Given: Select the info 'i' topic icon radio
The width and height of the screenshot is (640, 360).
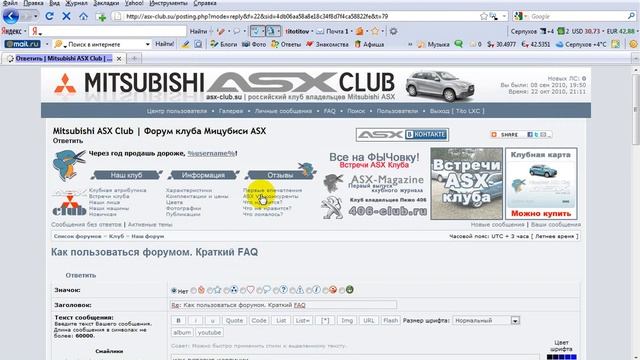Looking at the screenshot, I should point(309,291).
